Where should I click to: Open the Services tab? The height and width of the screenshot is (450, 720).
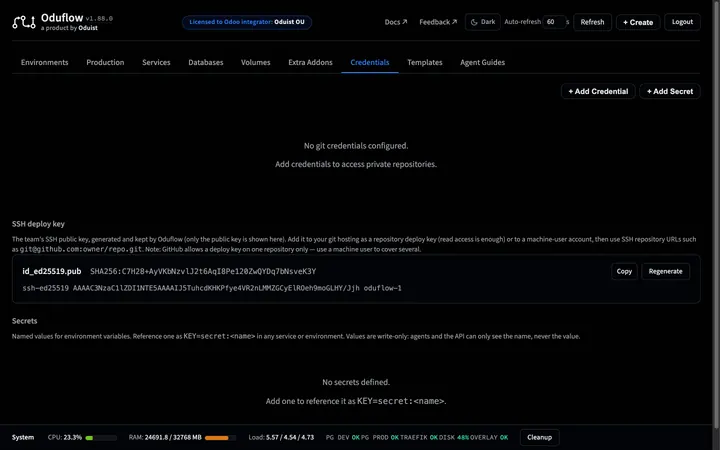coord(156,62)
